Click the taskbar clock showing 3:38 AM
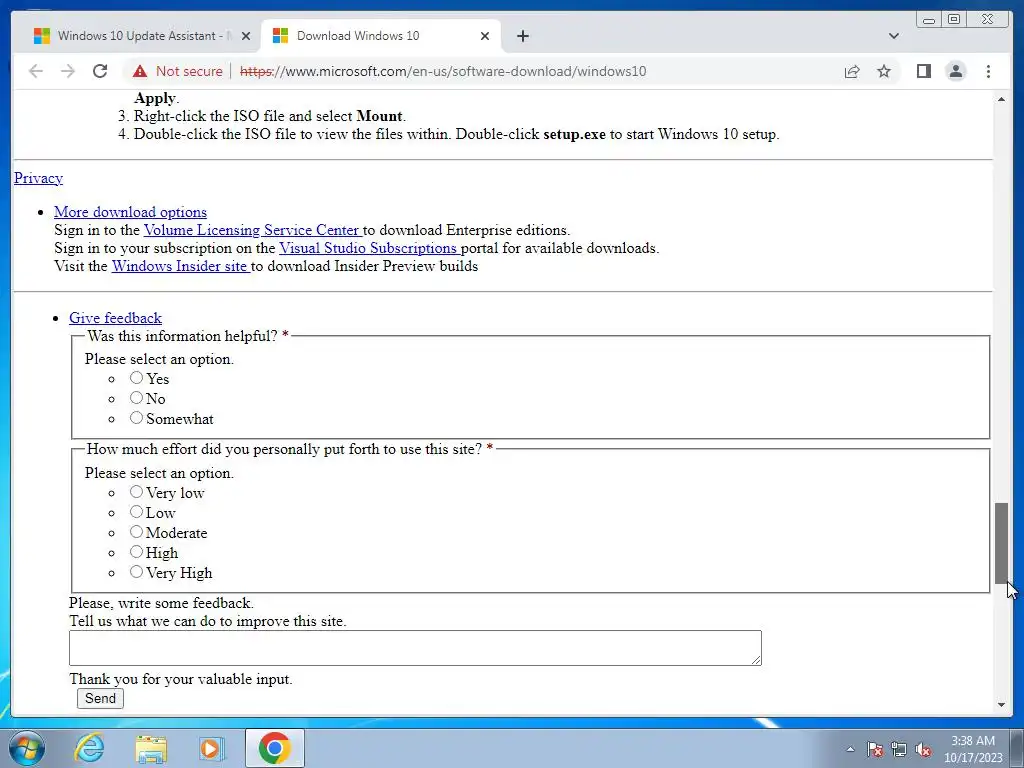Screen dimensions: 1024x768 tap(972, 749)
